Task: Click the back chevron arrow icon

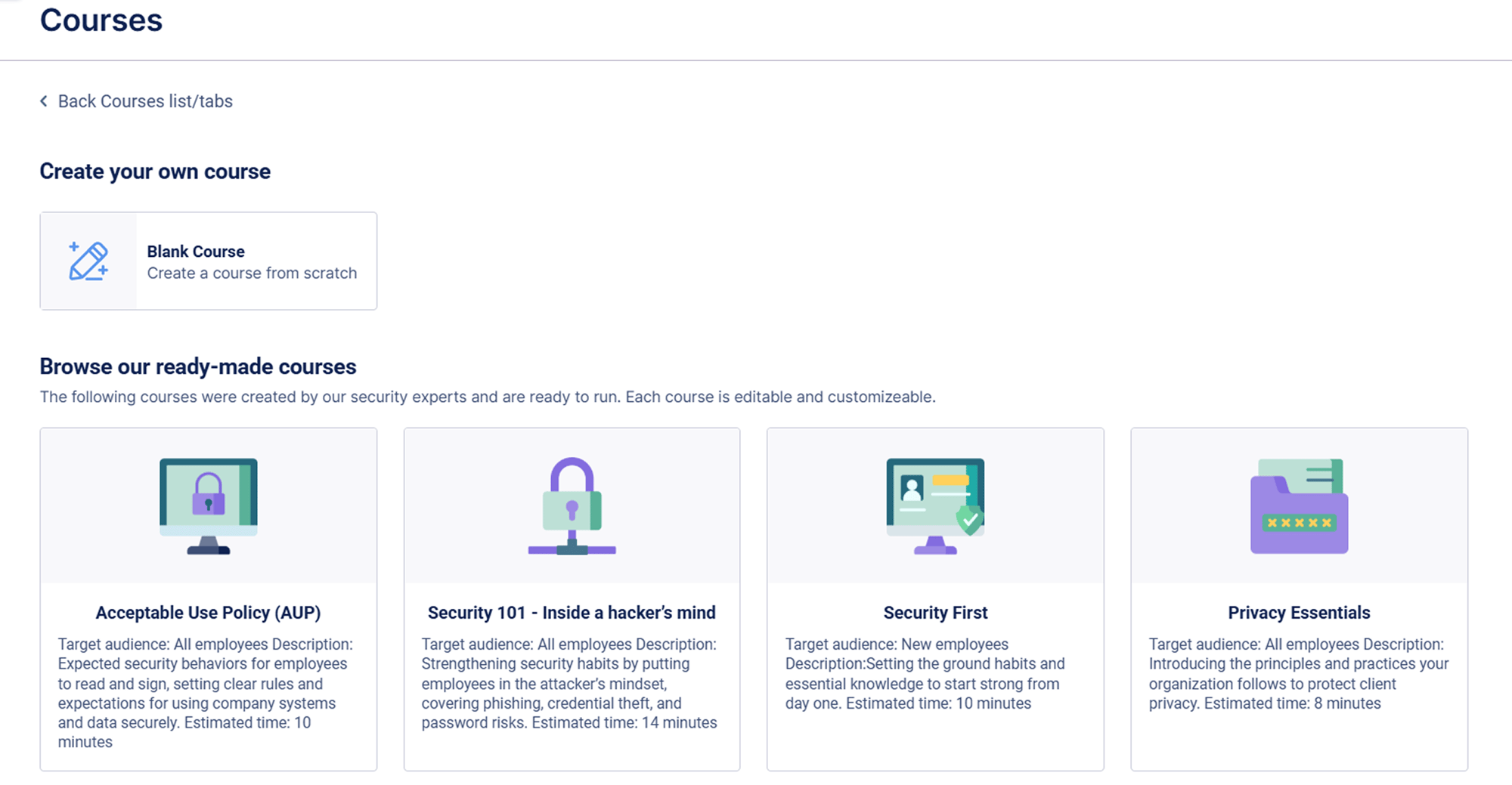Action: click(44, 101)
